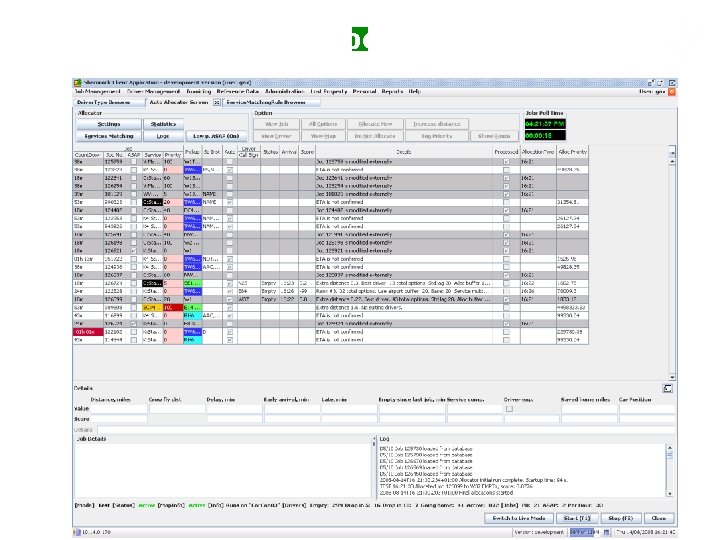720x540 pixels.
Task: Click the Show Route button
Action: tap(494, 136)
